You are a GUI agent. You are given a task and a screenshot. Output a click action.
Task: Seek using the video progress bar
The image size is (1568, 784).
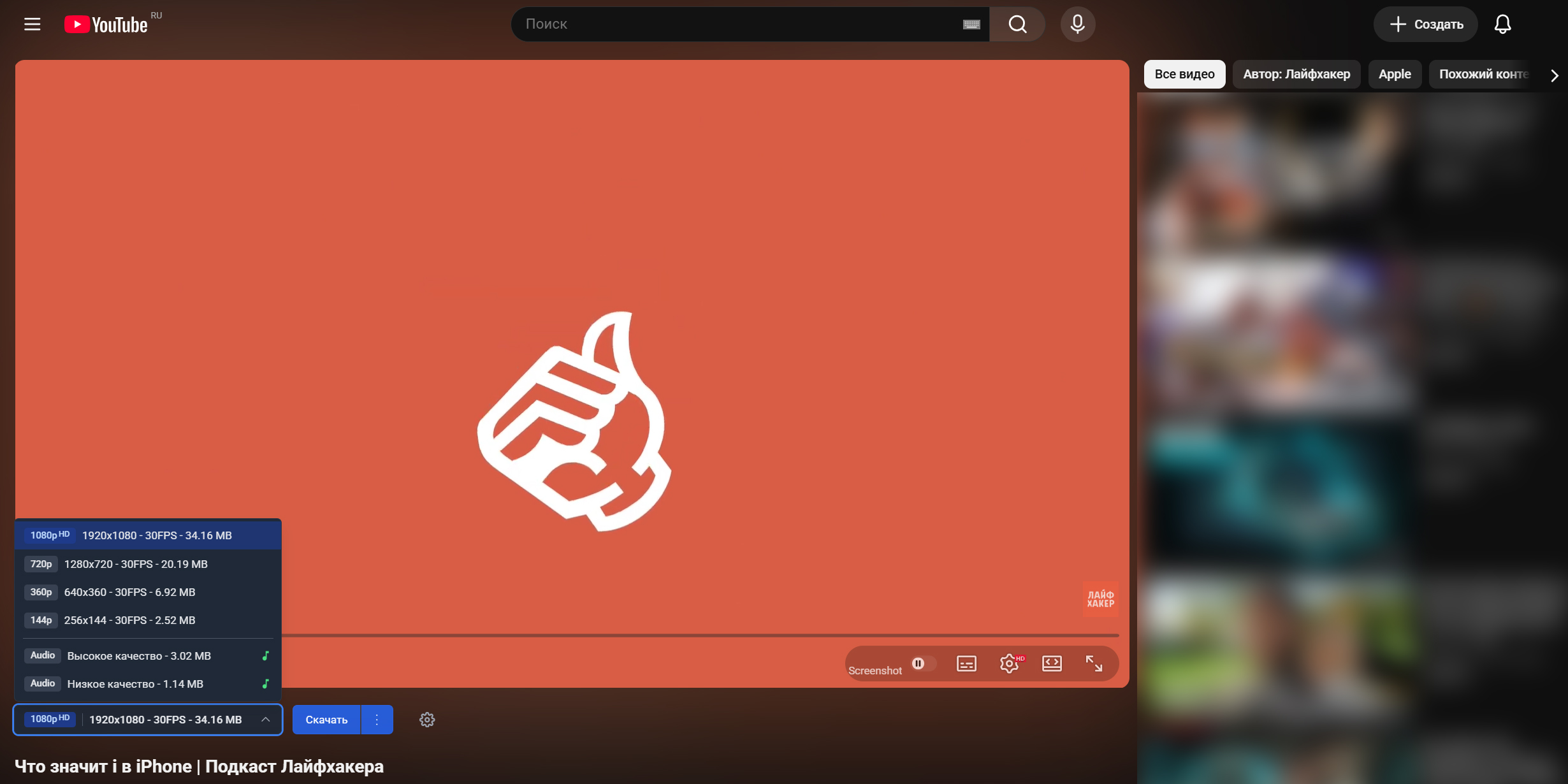[x=700, y=635]
